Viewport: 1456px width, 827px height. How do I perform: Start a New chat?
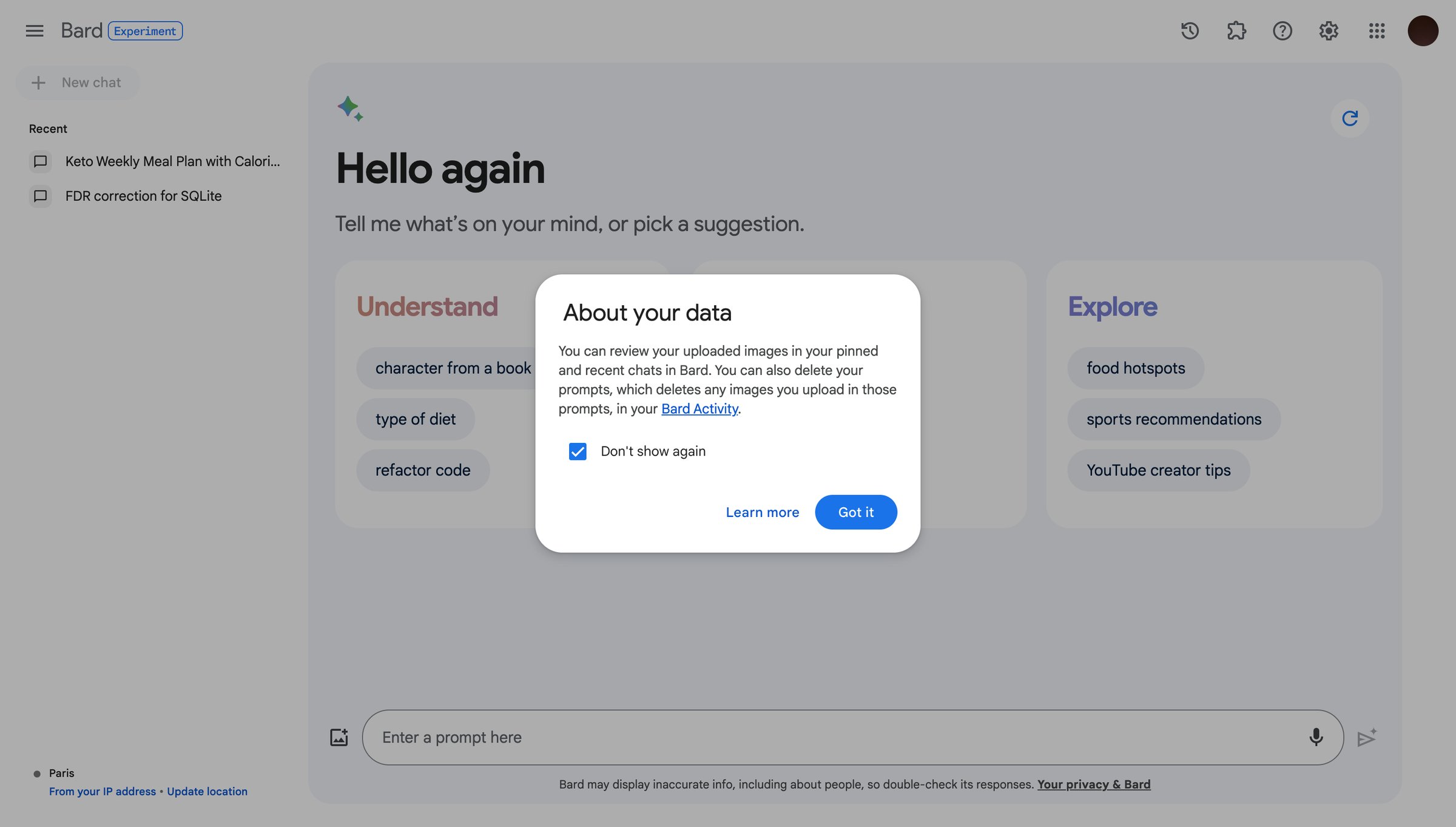(78, 83)
